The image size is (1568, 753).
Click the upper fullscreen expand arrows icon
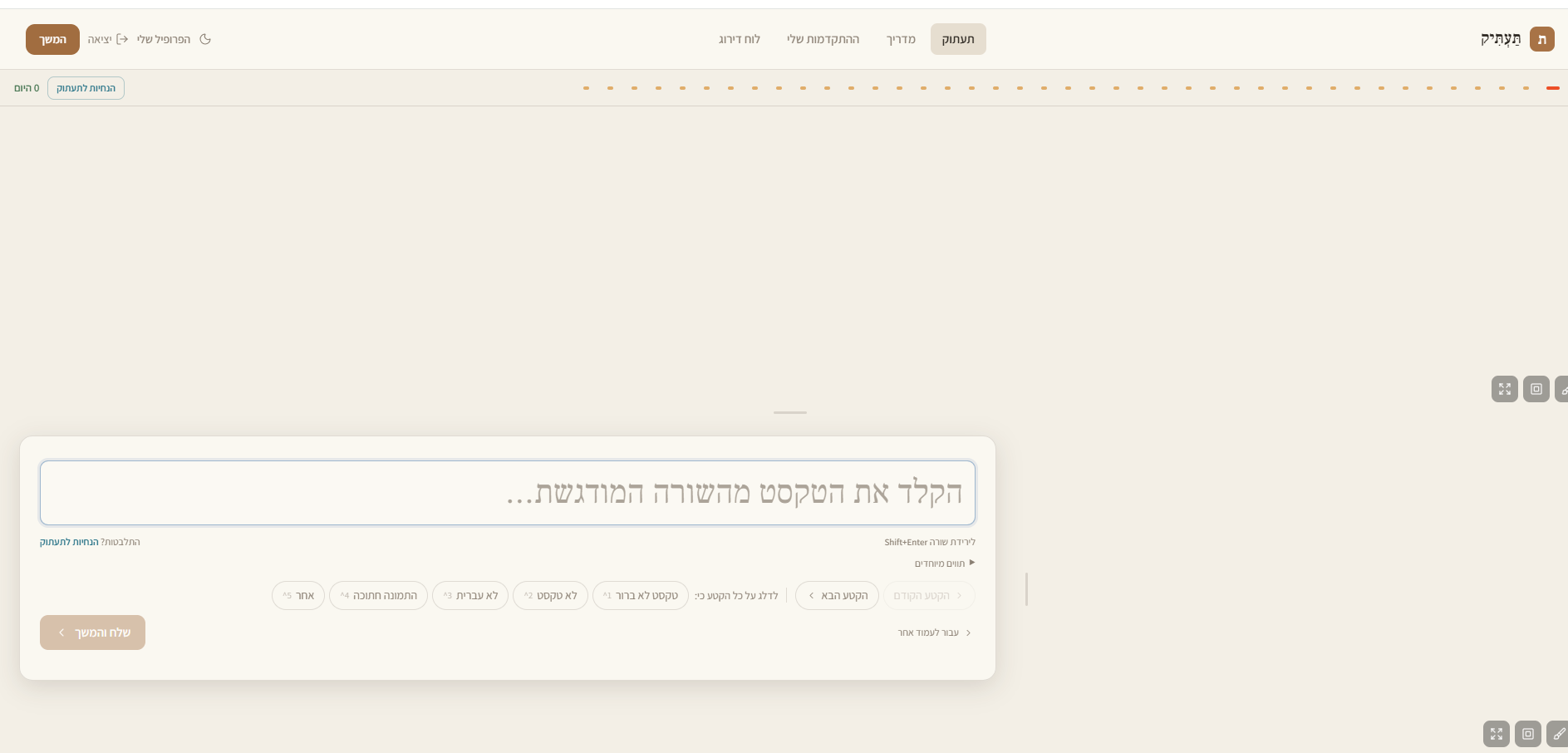coord(1505,389)
